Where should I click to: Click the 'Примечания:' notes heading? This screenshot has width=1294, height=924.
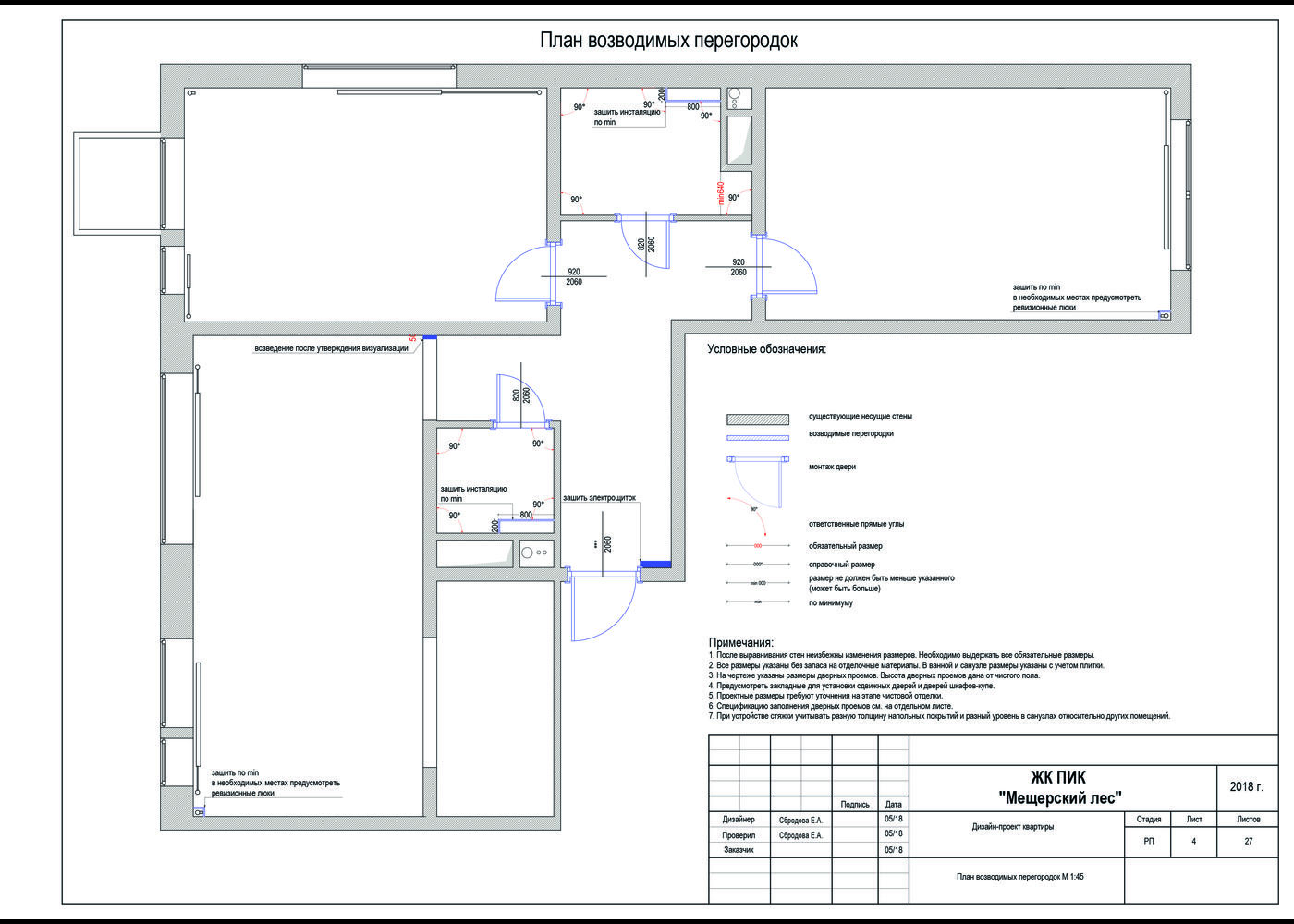741,642
